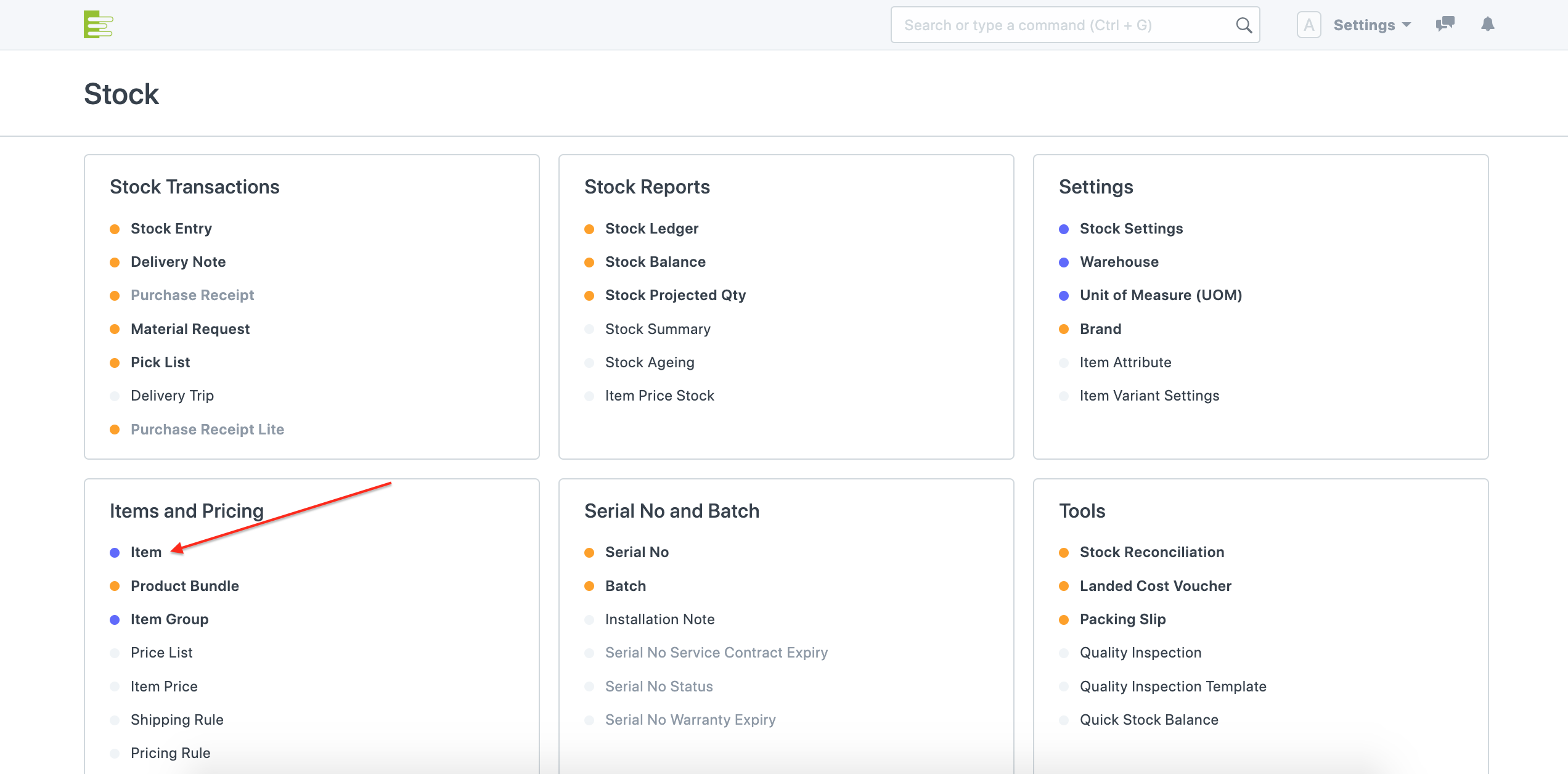
Task: Open the notifications bell icon
Action: click(x=1488, y=25)
